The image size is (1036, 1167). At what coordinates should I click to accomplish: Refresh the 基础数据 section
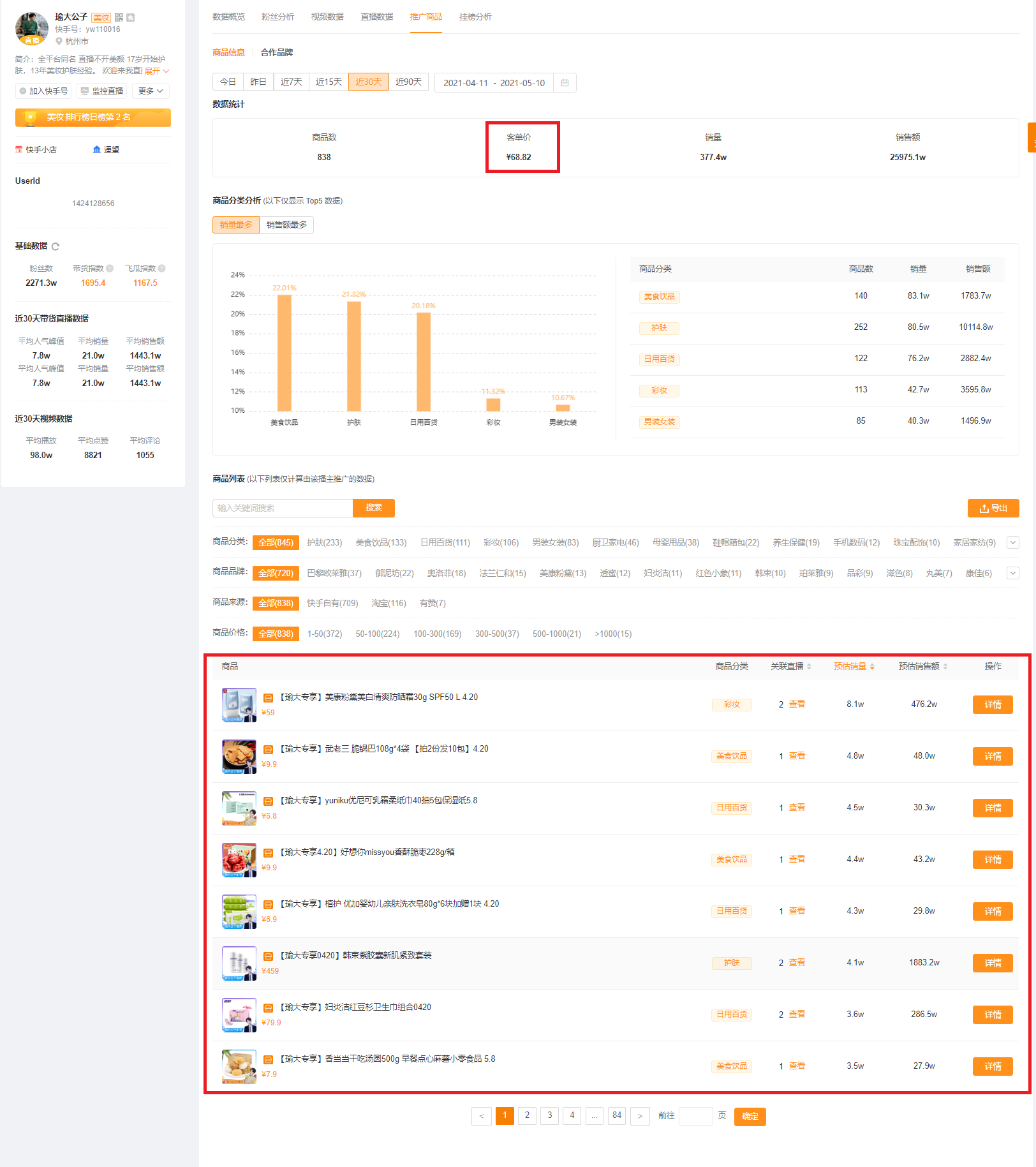(56, 246)
